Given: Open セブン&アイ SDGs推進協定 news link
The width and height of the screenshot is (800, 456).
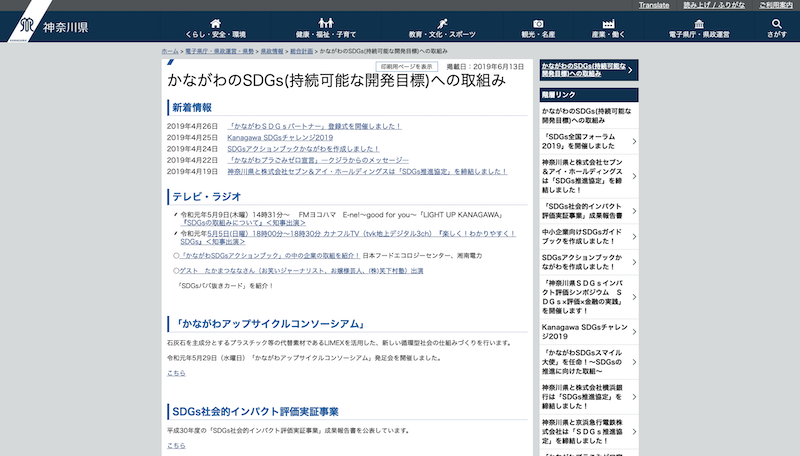Looking at the screenshot, I should 367,172.
